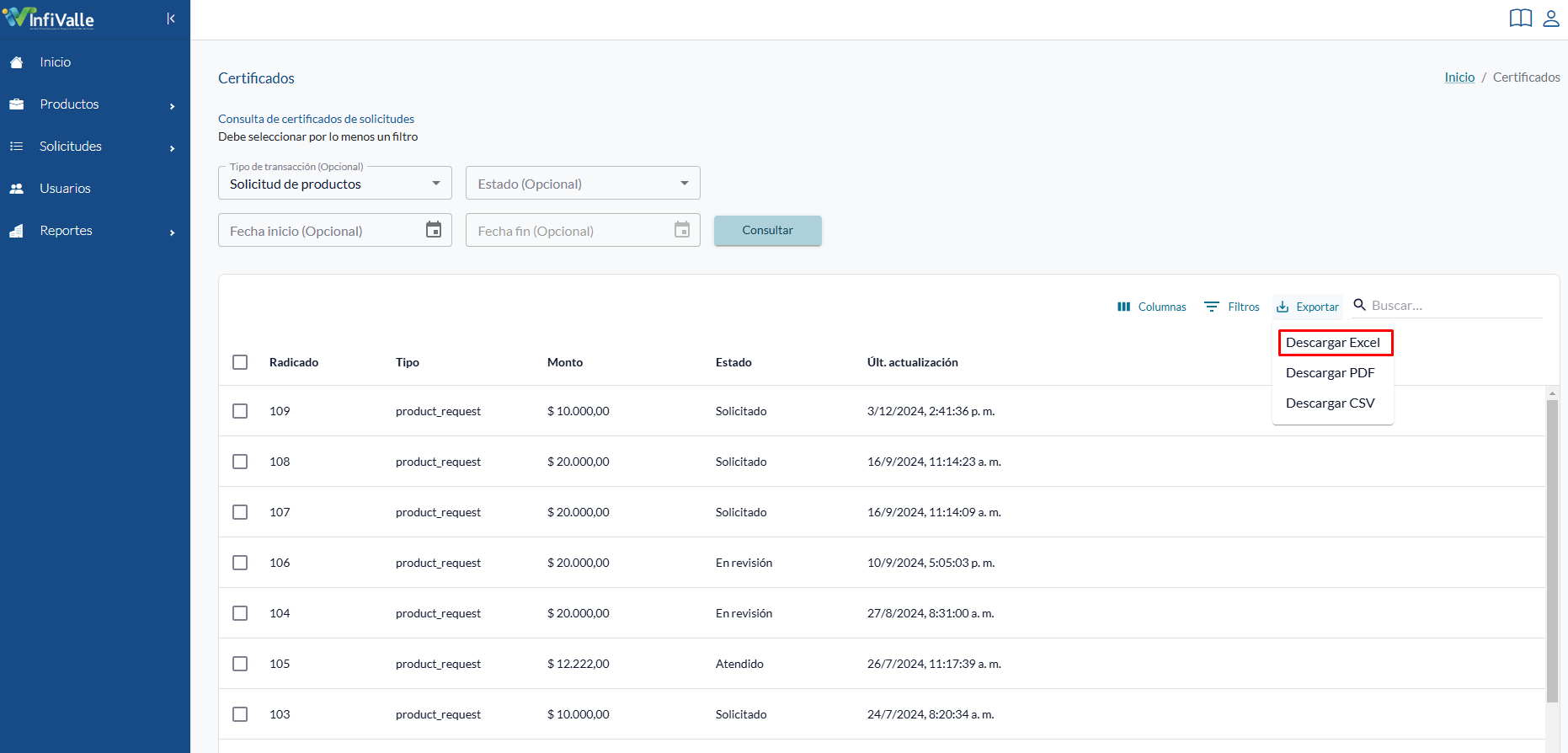Click the Certificados breadcrumb text

[1527, 77]
